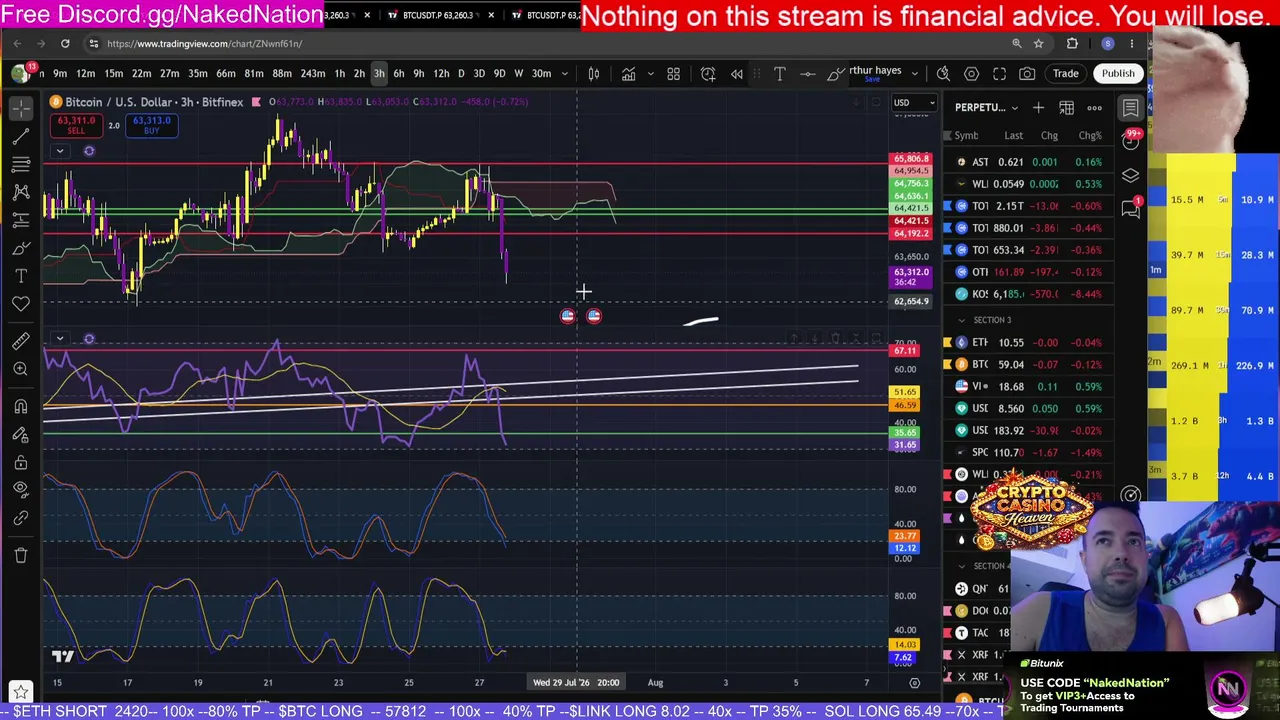Screen dimensions: 1280x720
Task: Bookmark this page with the star icon
Action: (x=1038, y=43)
